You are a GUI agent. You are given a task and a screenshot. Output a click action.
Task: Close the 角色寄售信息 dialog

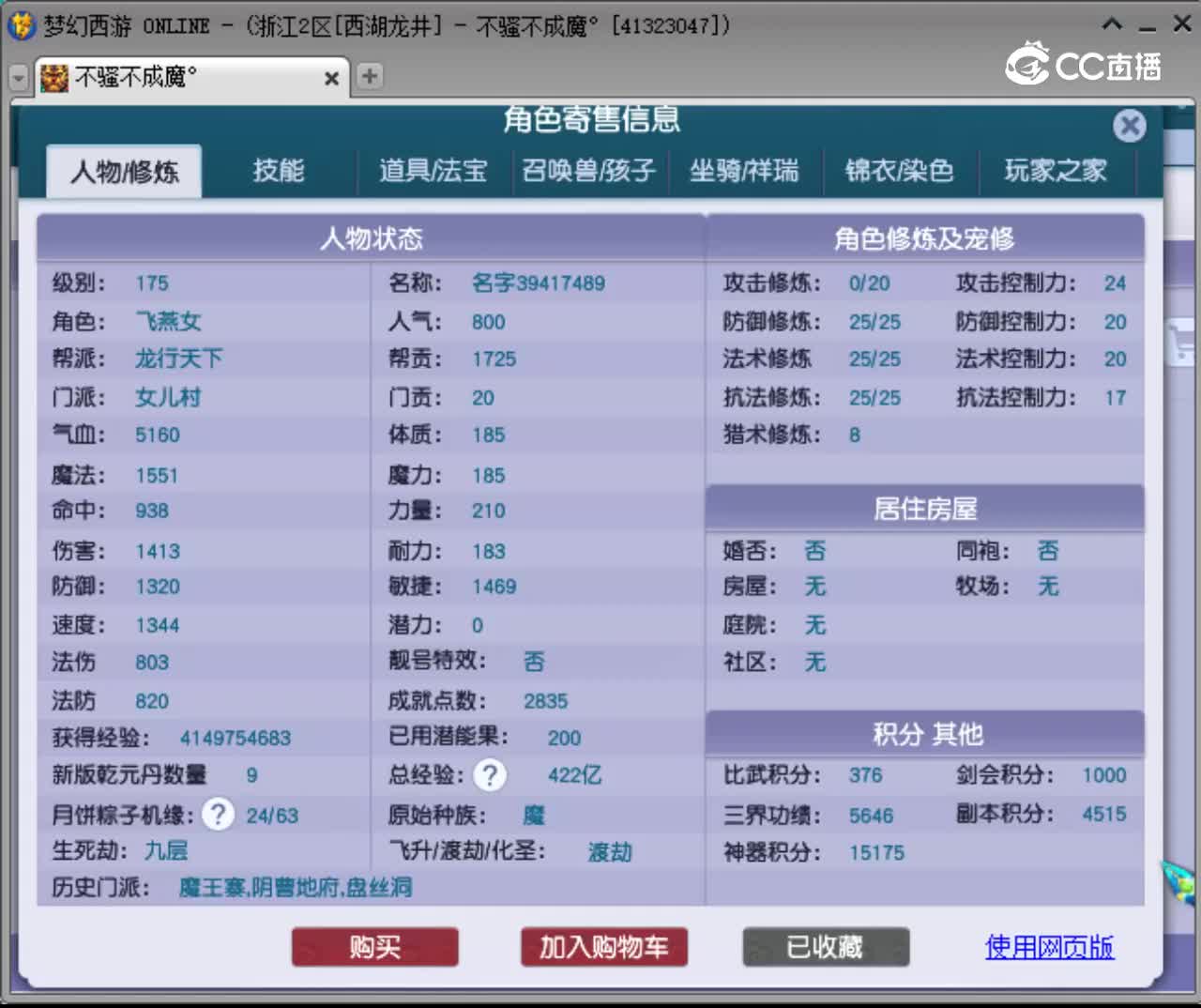(x=1130, y=126)
